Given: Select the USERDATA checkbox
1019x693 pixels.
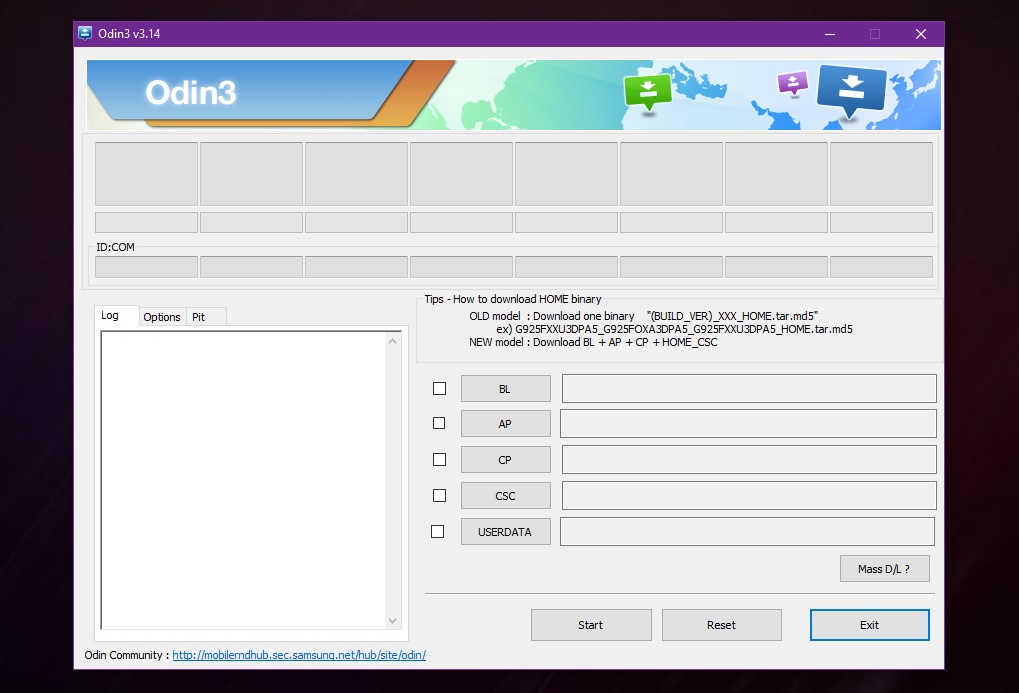Looking at the screenshot, I should point(438,532).
